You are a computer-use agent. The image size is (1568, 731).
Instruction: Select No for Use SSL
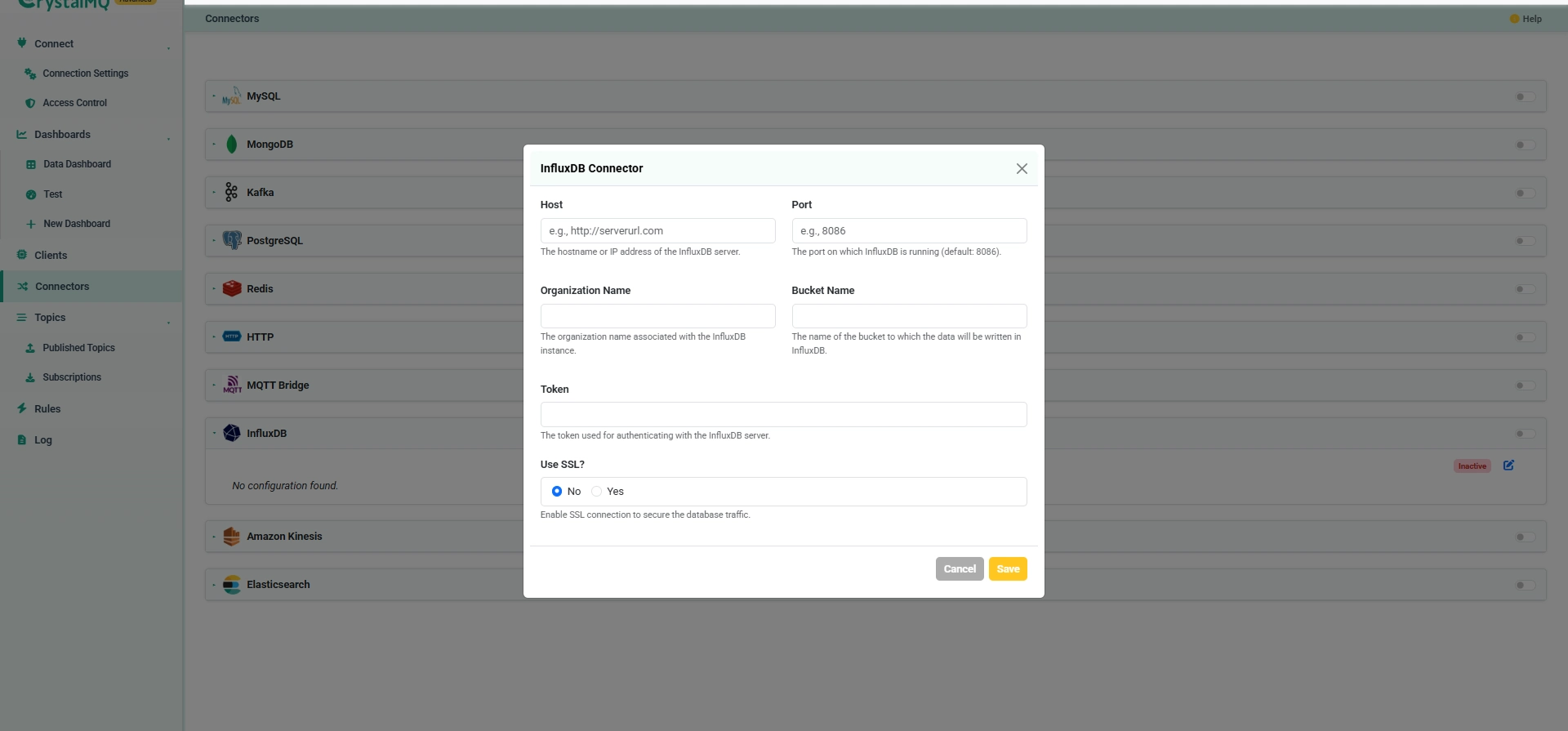[557, 492]
